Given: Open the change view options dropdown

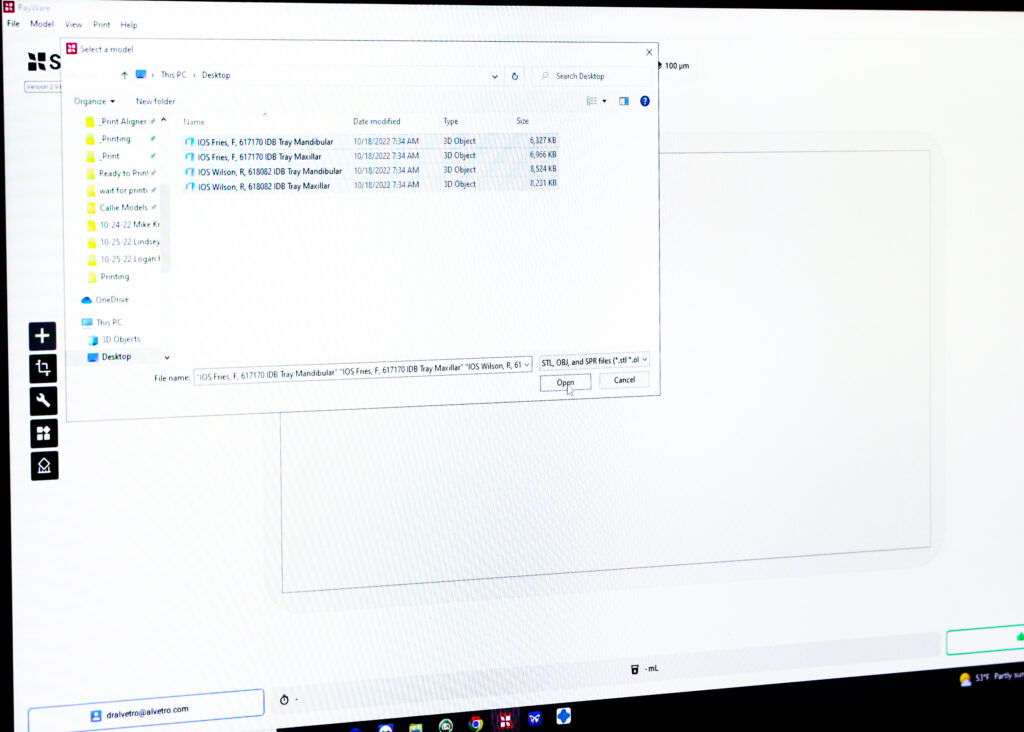Looking at the screenshot, I should (x=604, y=101).
